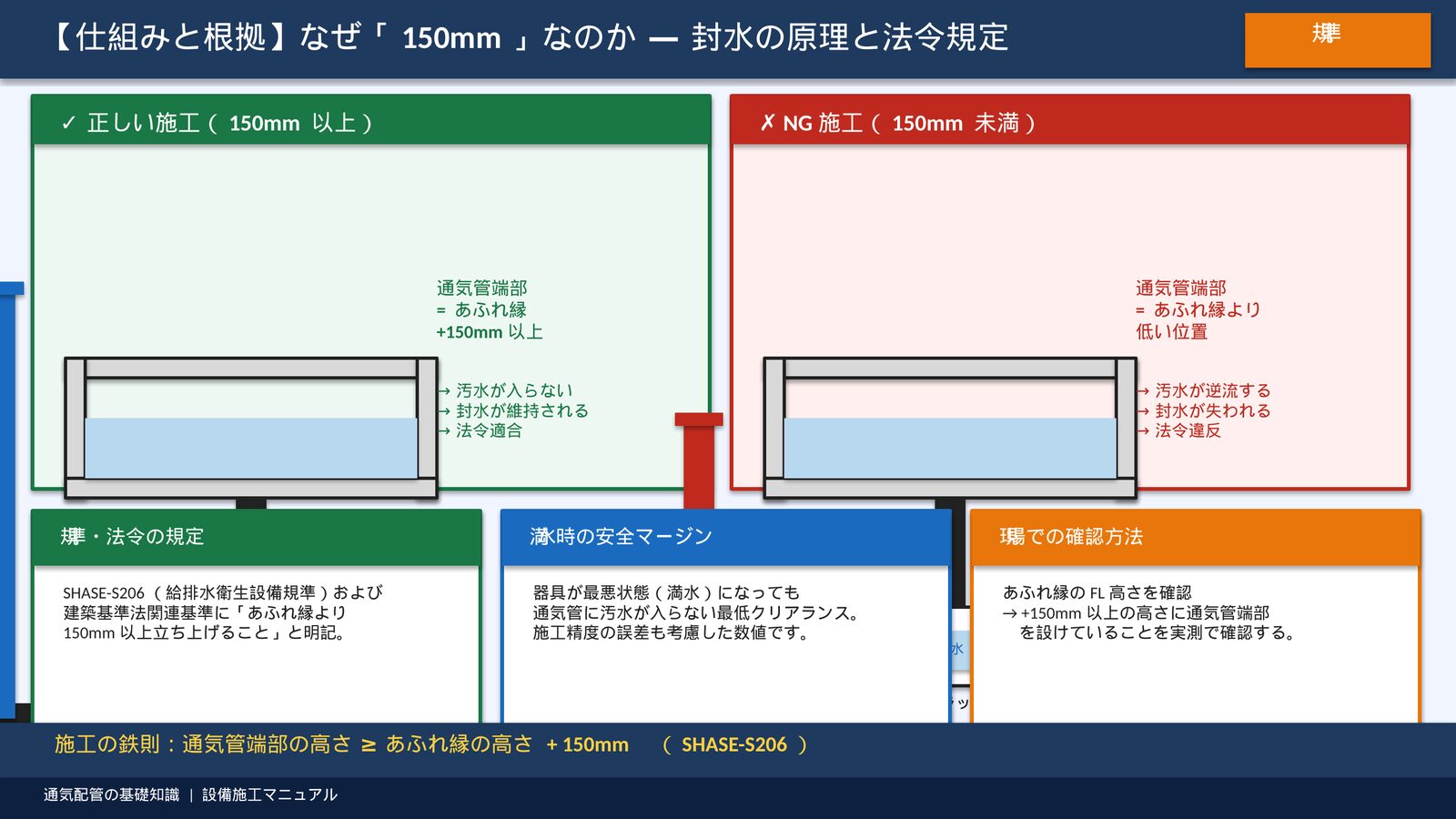Click the blue vertical pipe at the left edge
This screenshot has height=819, width=1456.
coord(8,500)
